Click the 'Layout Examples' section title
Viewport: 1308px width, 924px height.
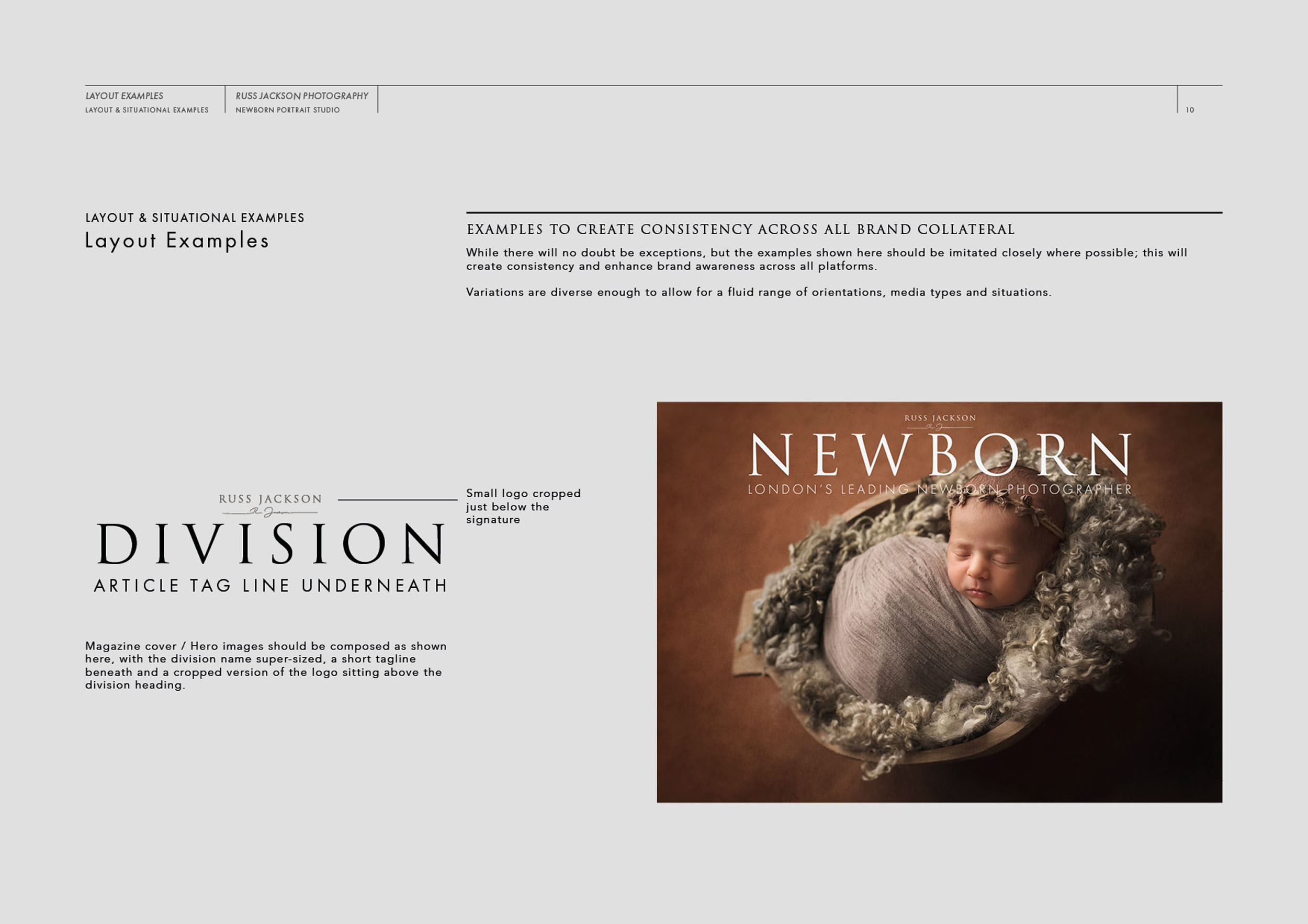177,241
